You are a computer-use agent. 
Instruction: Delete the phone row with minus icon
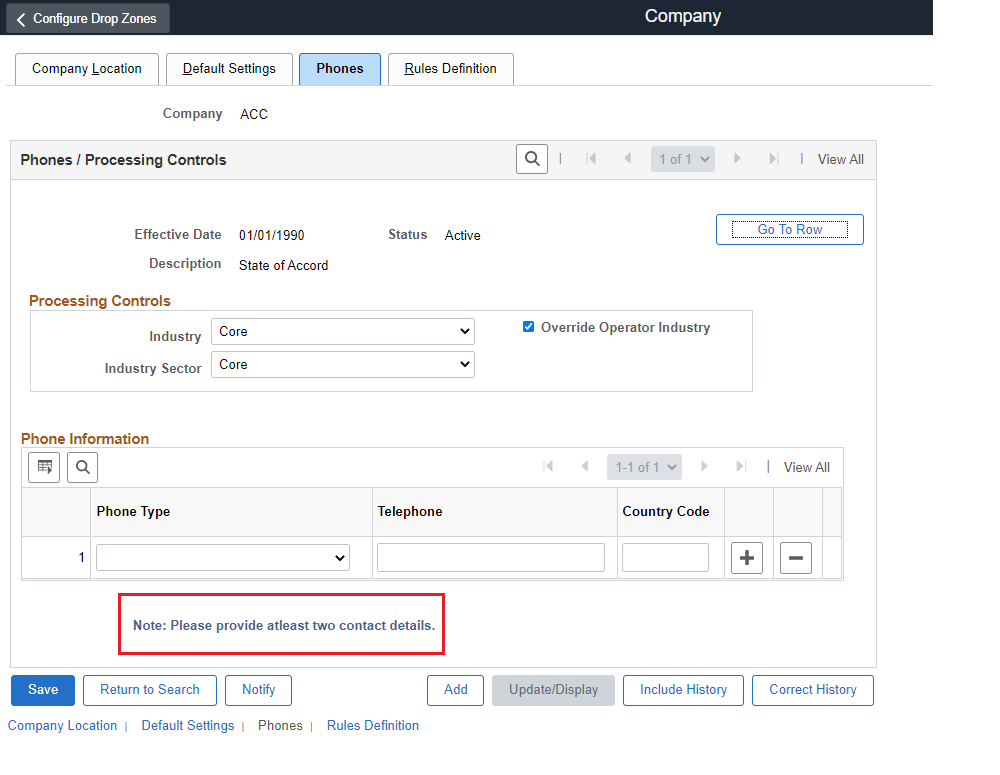point(796,558)
